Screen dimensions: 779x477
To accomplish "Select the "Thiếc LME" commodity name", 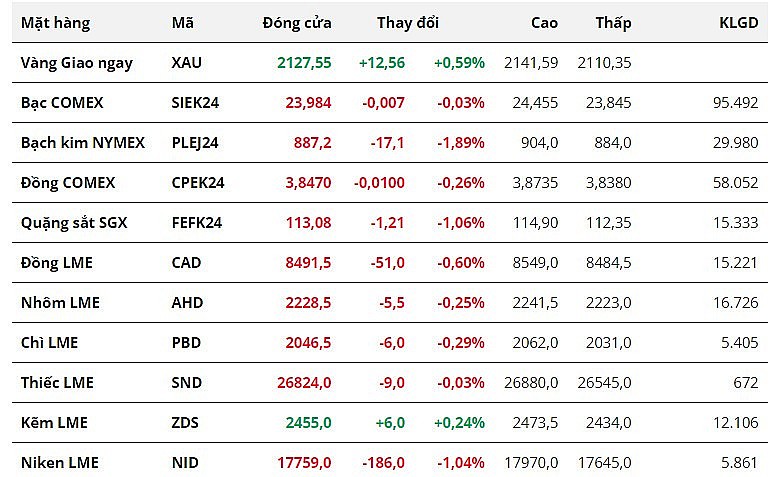I will (58, 382).
